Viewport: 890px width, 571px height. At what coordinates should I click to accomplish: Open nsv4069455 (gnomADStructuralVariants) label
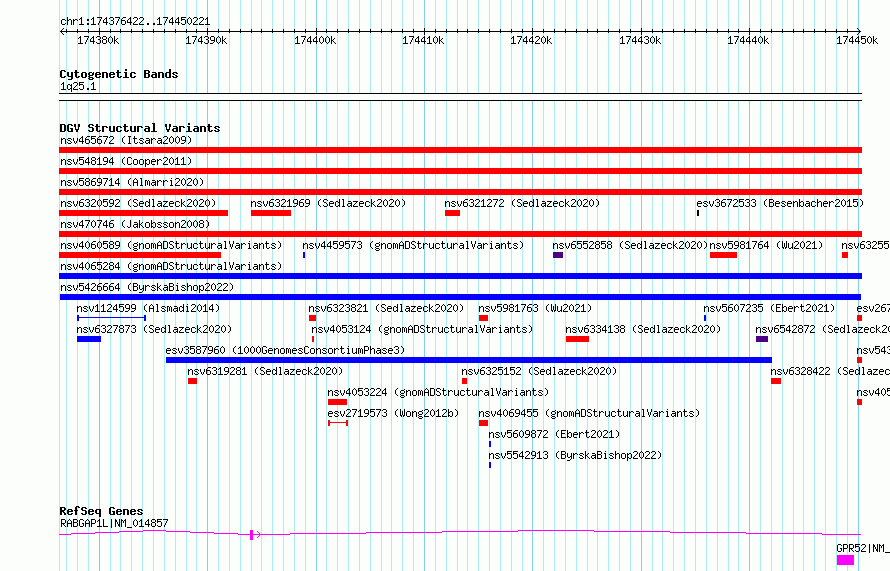pos(589,413)
